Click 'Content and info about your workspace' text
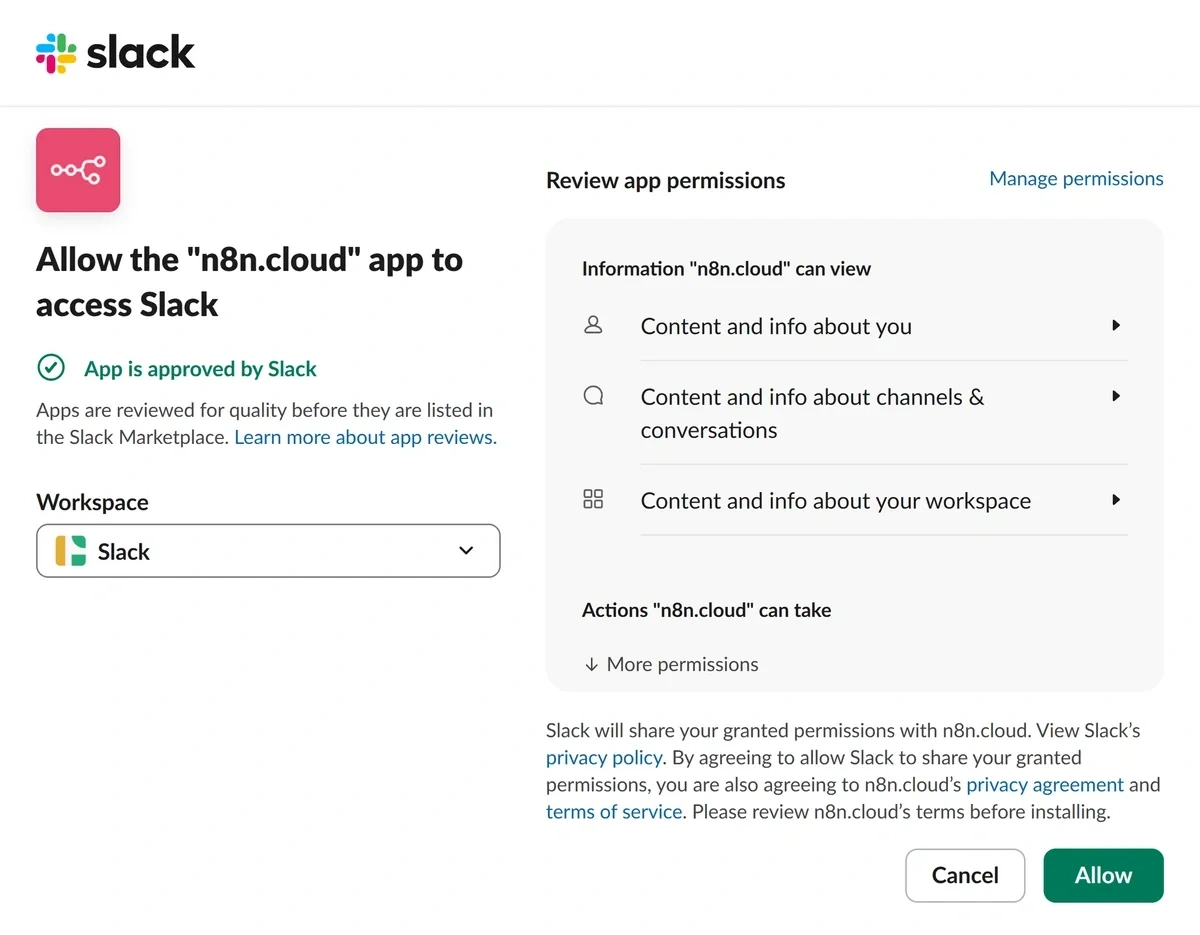Image resolution: width=1200 pixels, height=935 pixels. point(836,500)
